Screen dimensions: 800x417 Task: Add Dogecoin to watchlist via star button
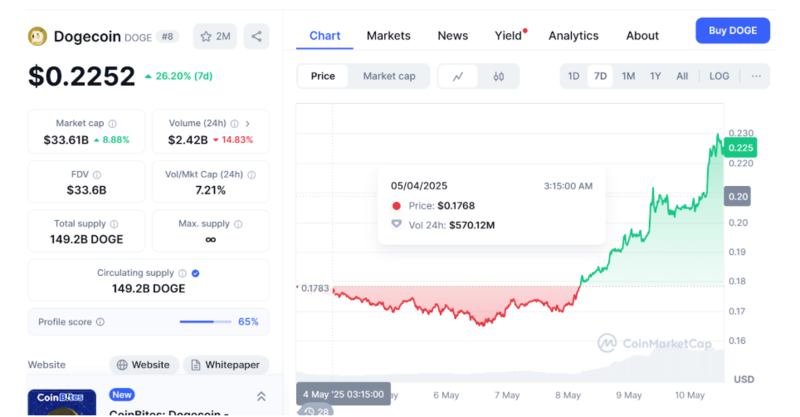(215, 36)
